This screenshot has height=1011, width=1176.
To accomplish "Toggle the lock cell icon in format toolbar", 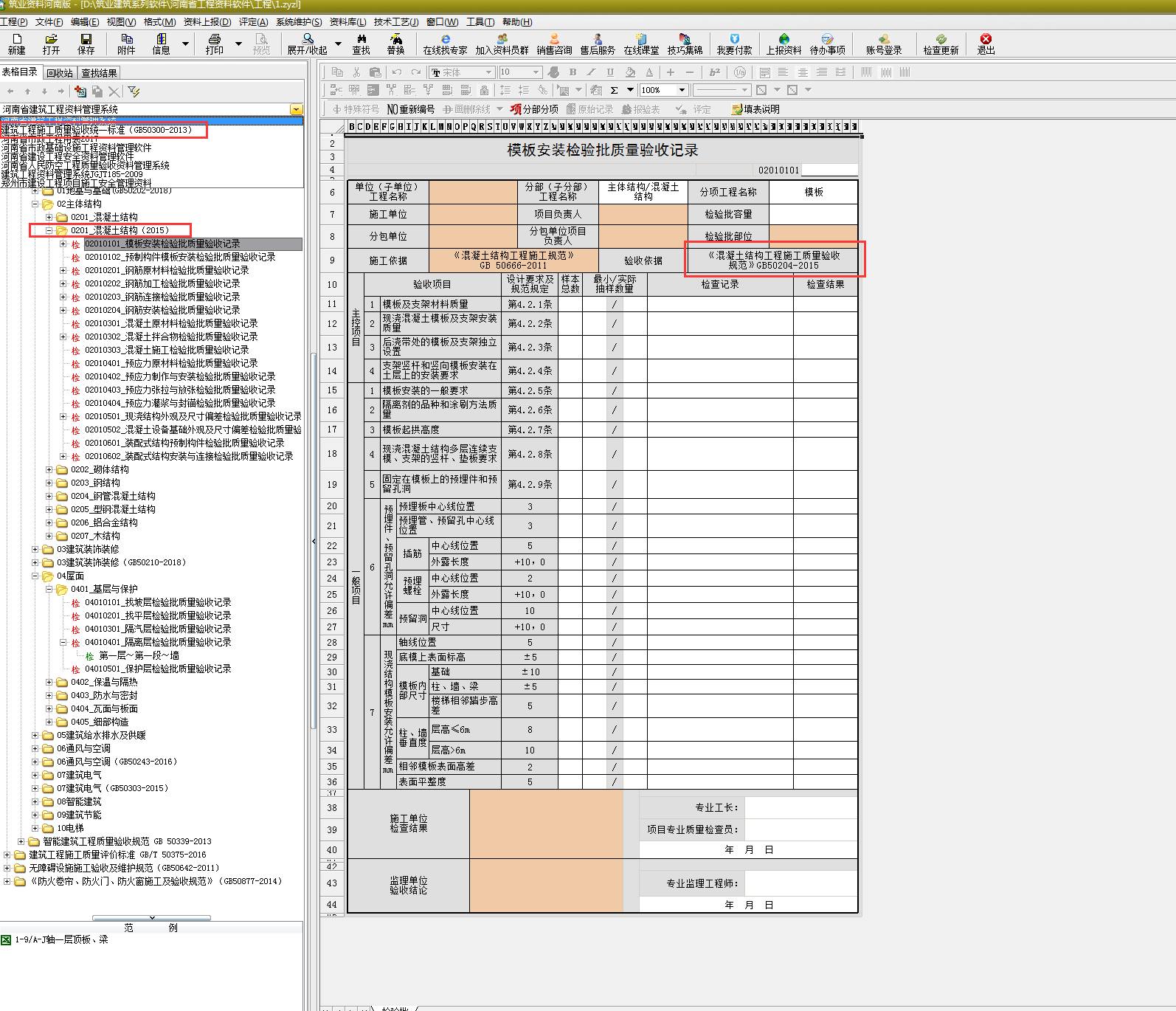I will click(484, 90).
